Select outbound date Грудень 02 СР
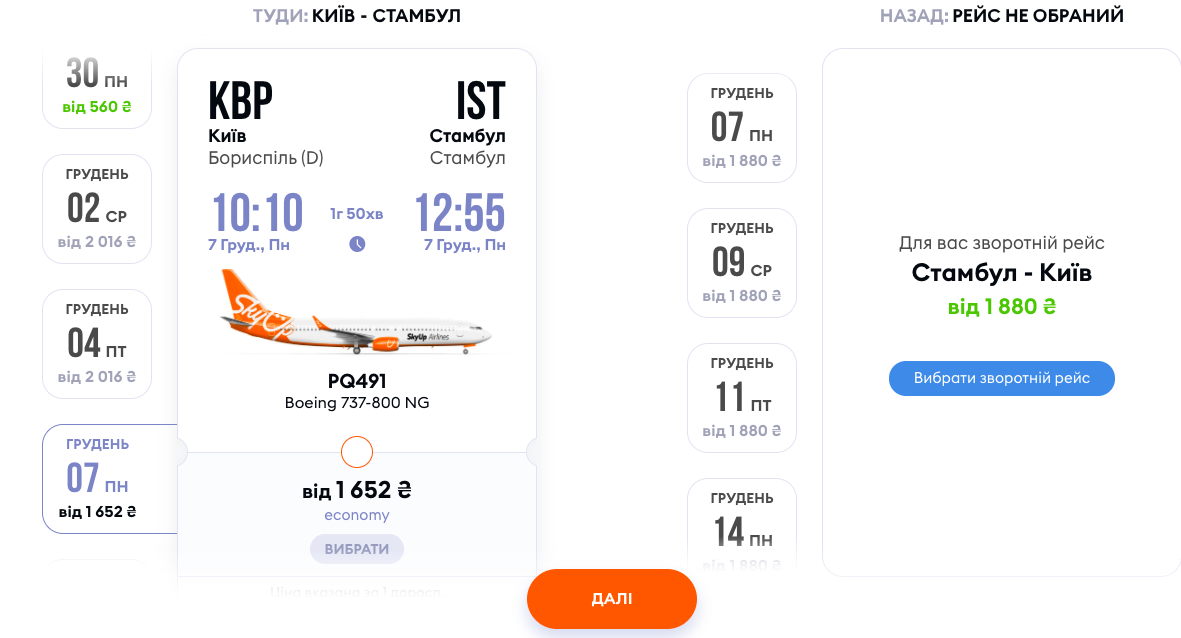The height and width of the screenshot is (638, 1181). [97, 209]
